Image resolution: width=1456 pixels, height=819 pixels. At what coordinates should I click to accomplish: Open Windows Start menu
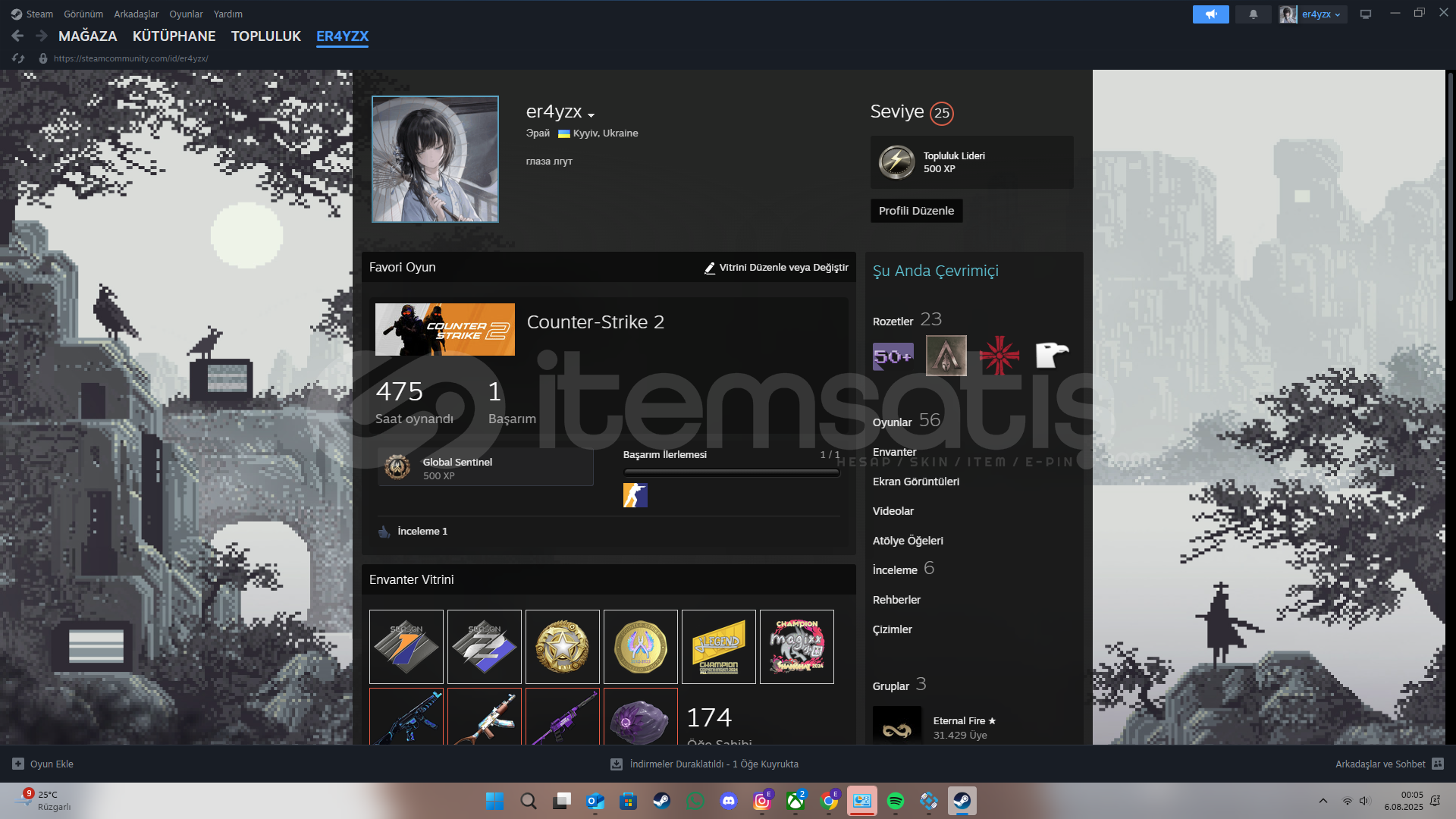(x=494, y=801)
